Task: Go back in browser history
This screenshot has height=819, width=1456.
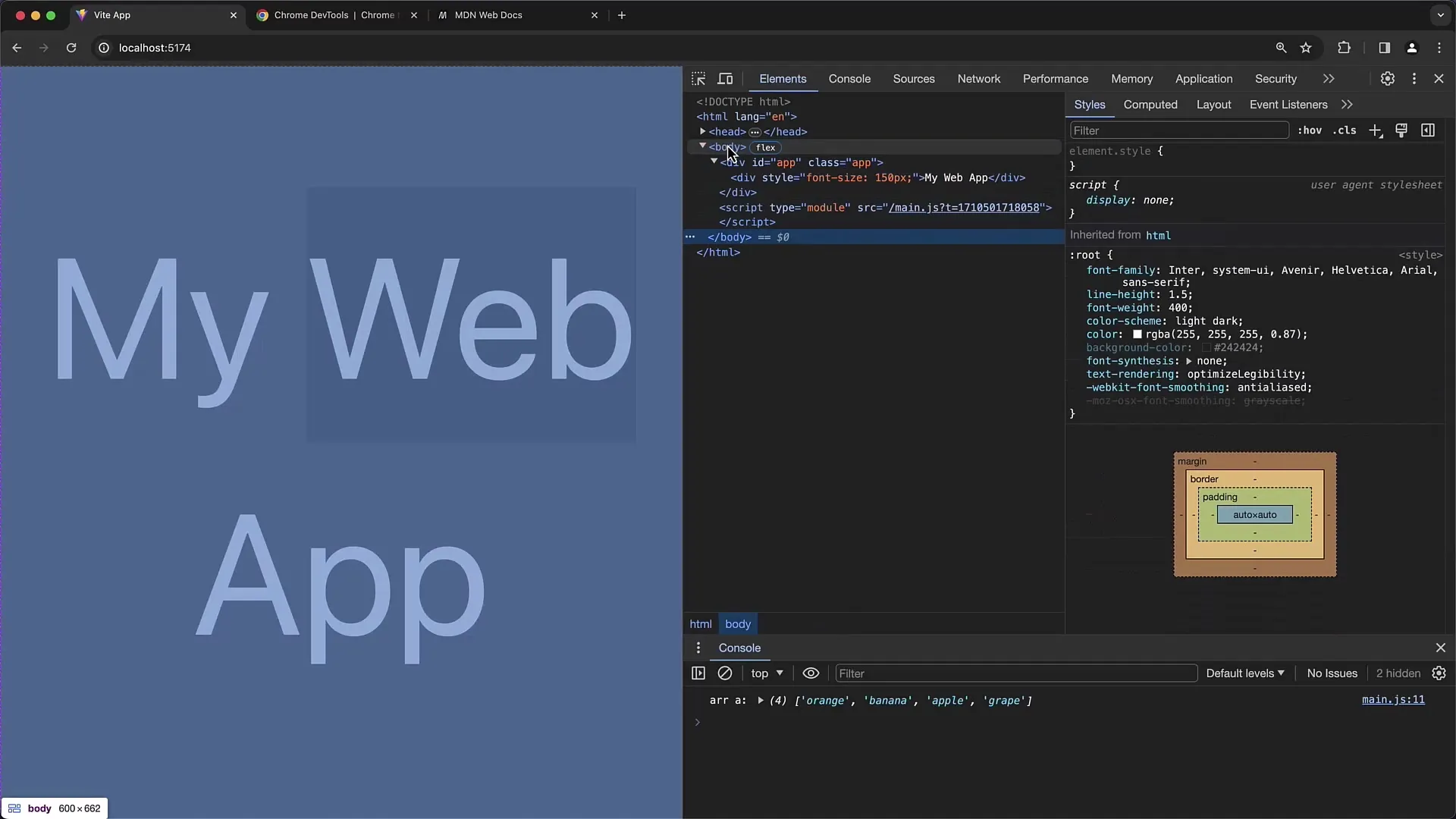Action: 17,48
